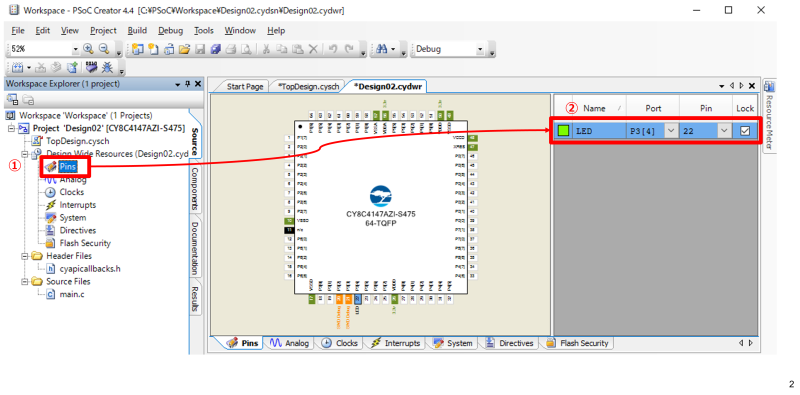Click the Program chip icon in toolbar
This screenshot has width=800, height=395.
pos(92,67)
